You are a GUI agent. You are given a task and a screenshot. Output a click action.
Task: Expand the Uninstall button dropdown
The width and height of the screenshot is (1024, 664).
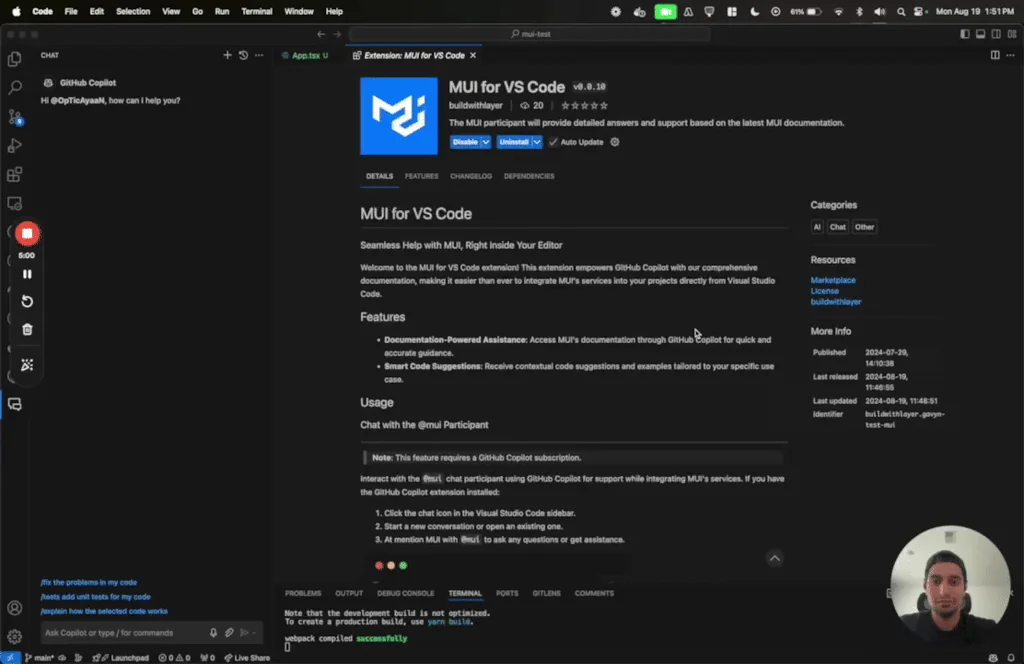click(538, 142)
